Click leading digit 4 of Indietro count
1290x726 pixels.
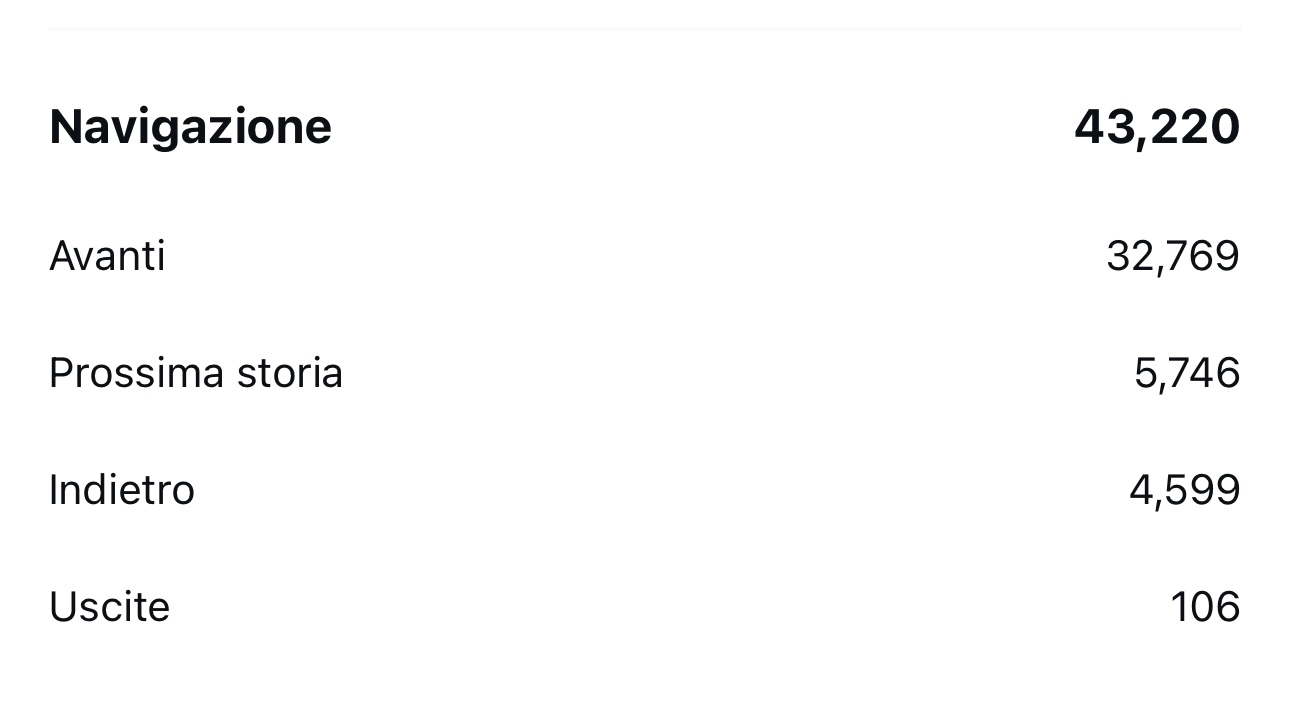[1141, 491]
